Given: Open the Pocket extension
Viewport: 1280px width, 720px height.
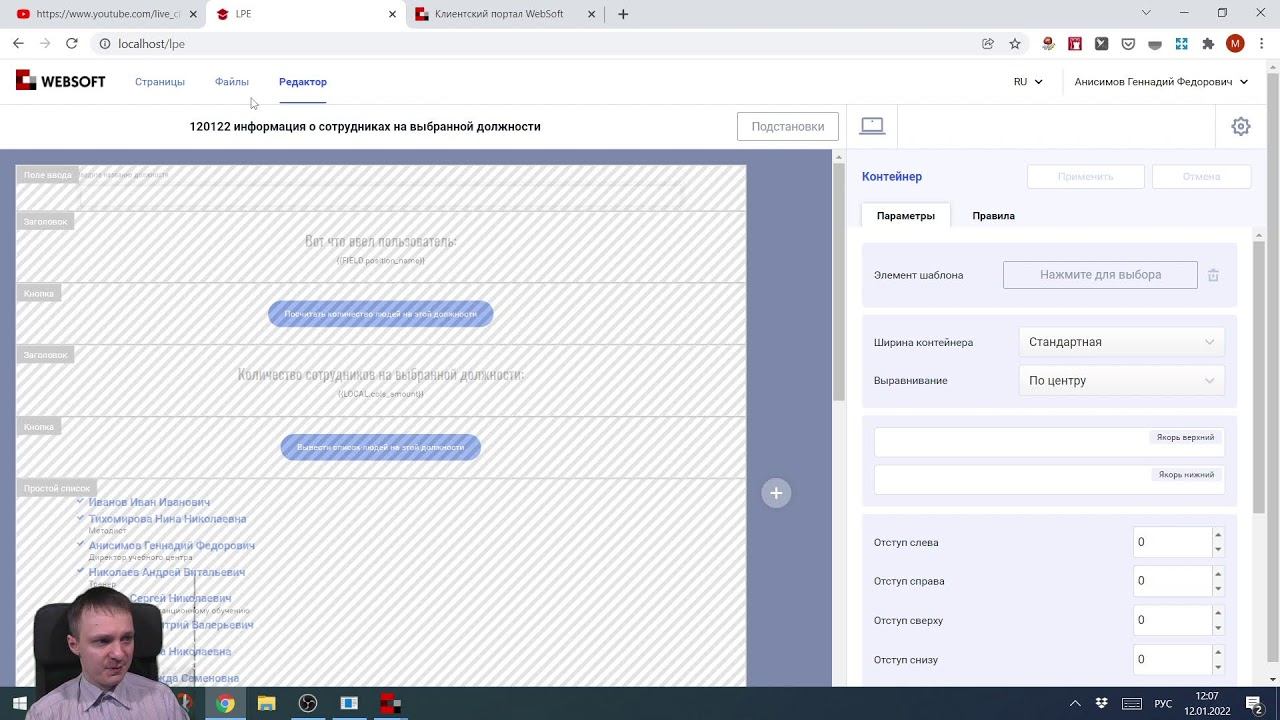Looking at the screenshot, I should [1128, 44].
